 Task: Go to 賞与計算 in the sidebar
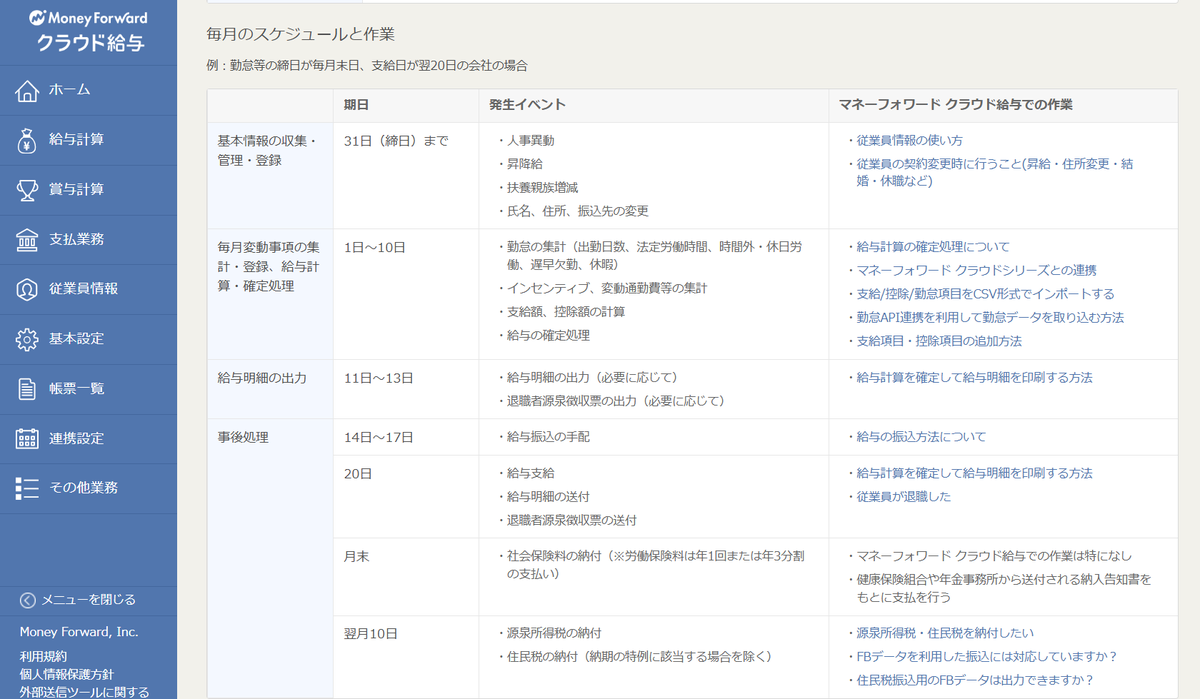pos(88,190)
